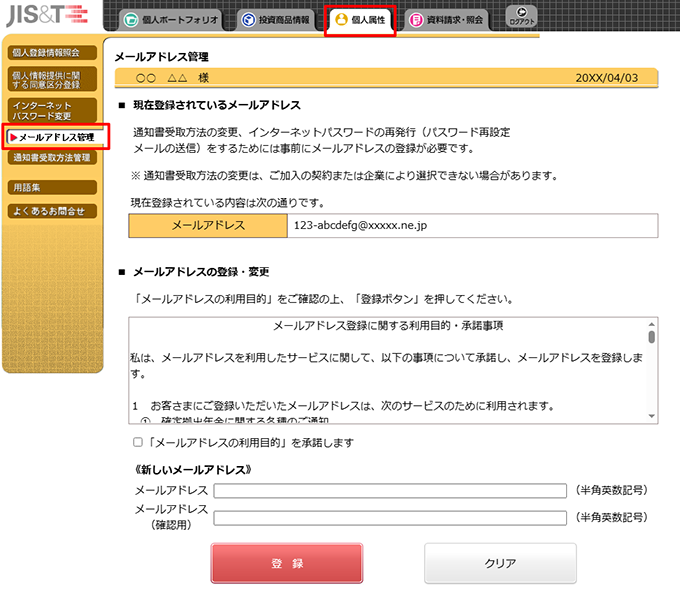This screenshot has height=598, width=680.
Task: Open the 個人ポートフォリオ tab
Action: pyautogui.click(x=177, y=20)
